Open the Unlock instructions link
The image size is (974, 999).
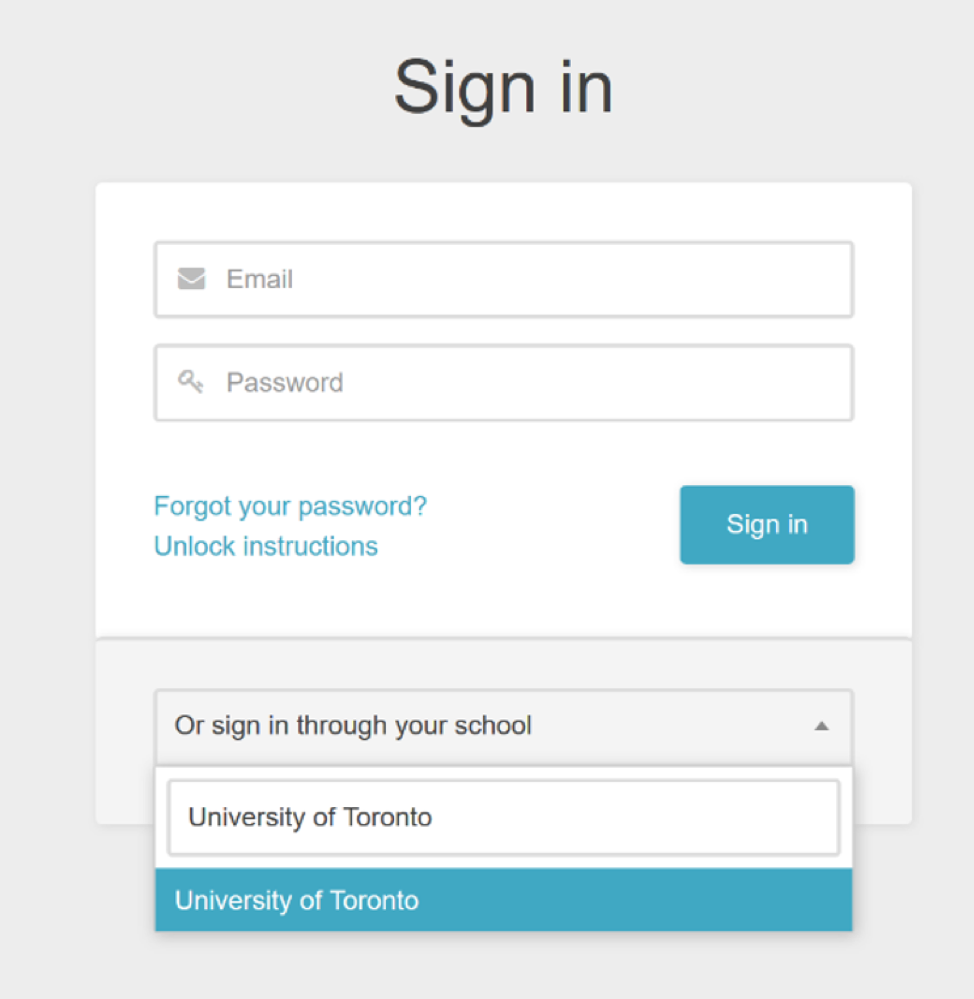coord(266,547)
